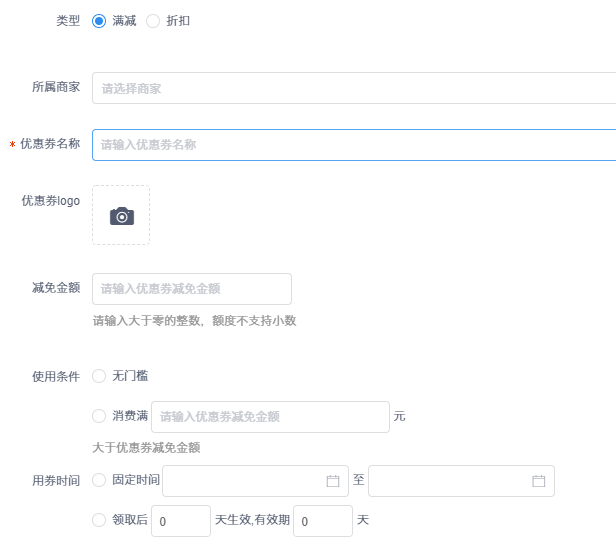
Task: Select 固定时间 for coupon validity
Action: pos(99,480)
